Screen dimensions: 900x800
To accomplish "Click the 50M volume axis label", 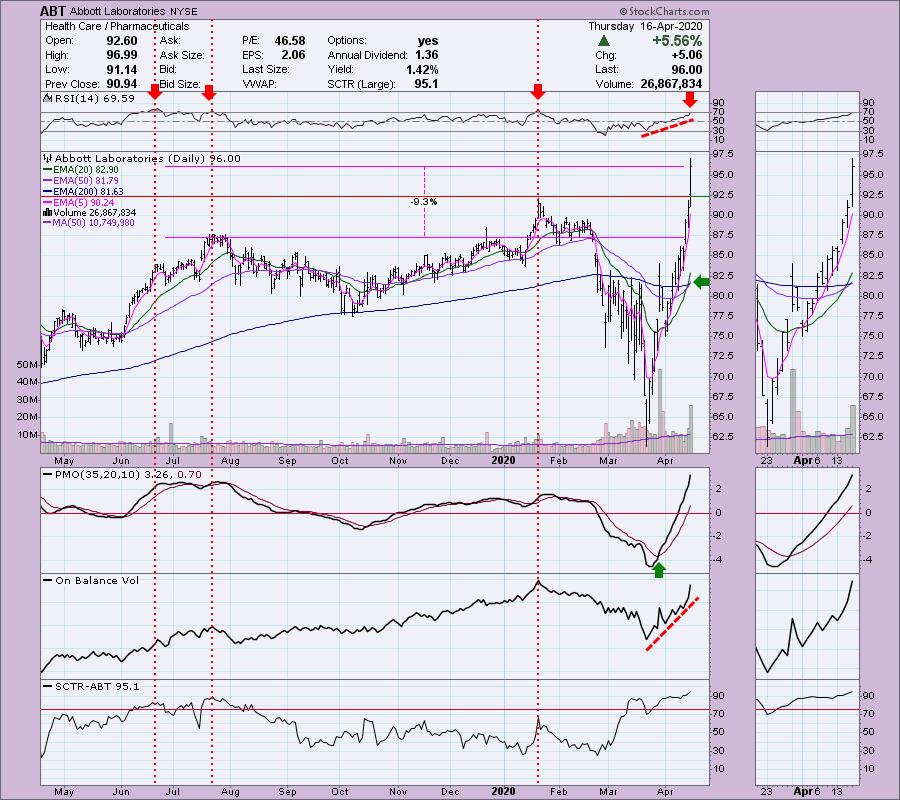I will (28, 364).
